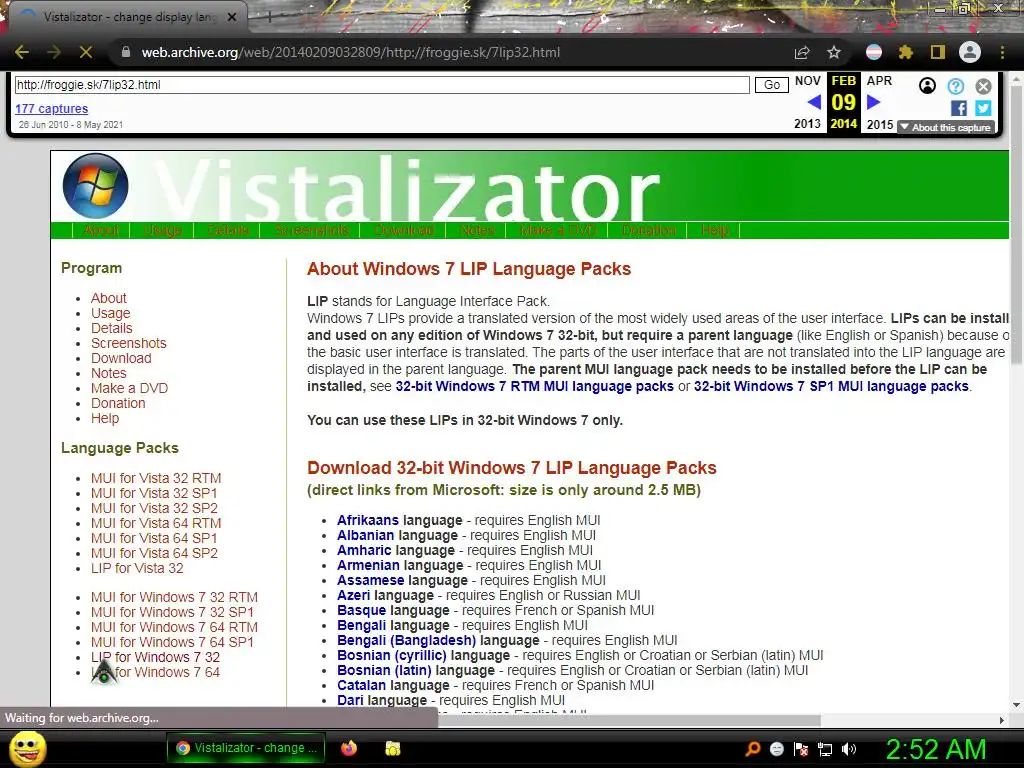
Task: Open MUI for Vista 32 SP2 link
Action: tap(154, 508)
